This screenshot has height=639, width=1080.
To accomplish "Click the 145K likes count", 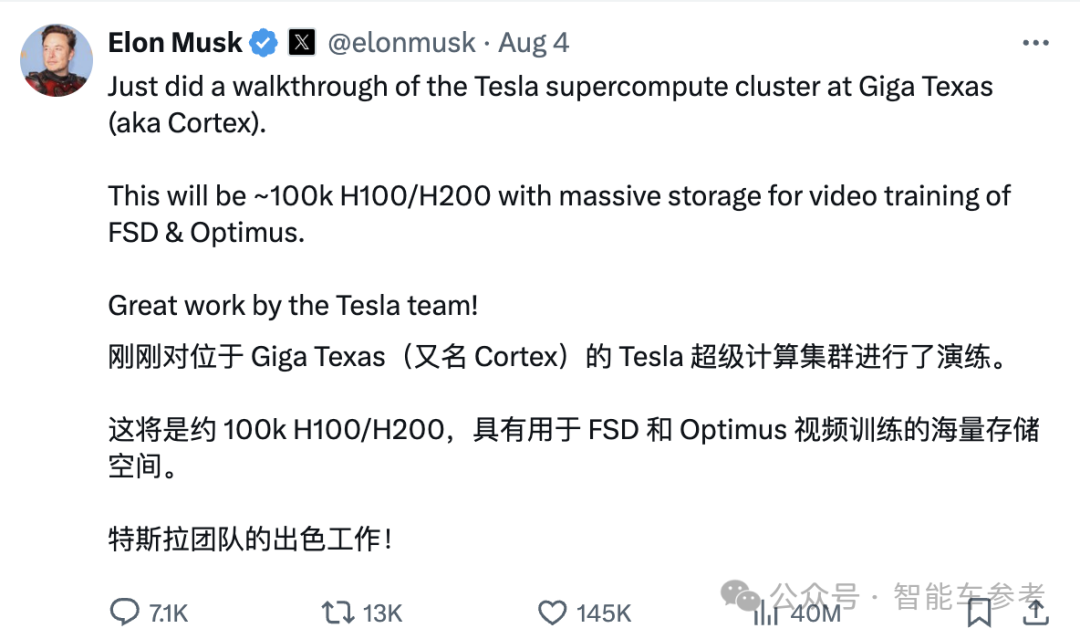I will point(603,612).
